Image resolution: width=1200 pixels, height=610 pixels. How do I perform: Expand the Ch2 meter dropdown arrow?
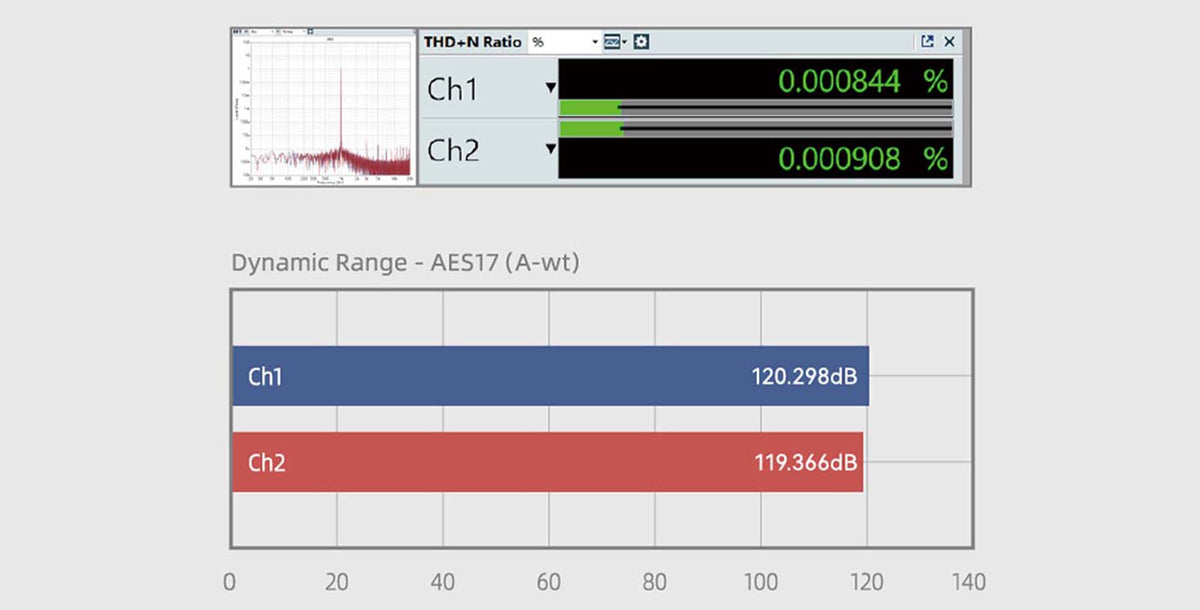550,149
